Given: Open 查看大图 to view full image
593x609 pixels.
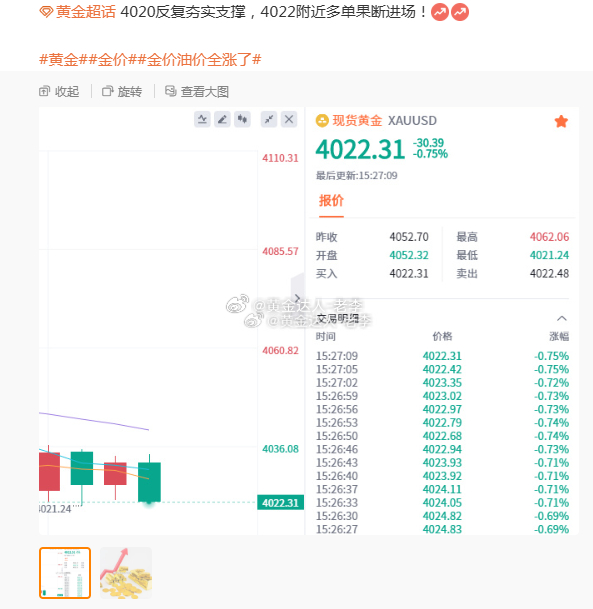Looking at the screenshot, I should [x=197, y=92].
